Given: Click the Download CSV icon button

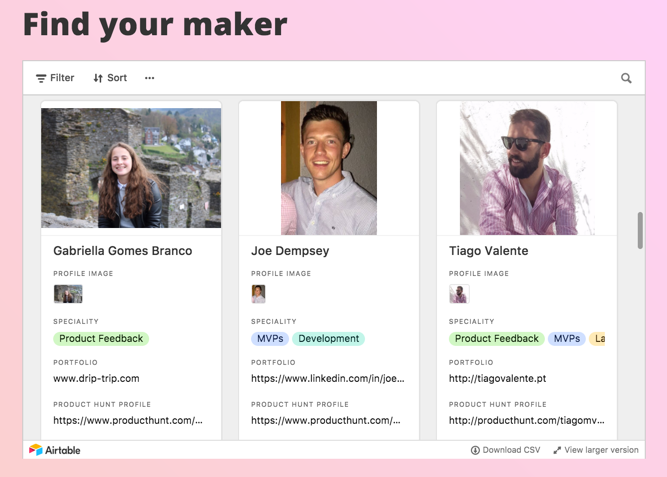Looking at the screenshot, I should [475, 450].
